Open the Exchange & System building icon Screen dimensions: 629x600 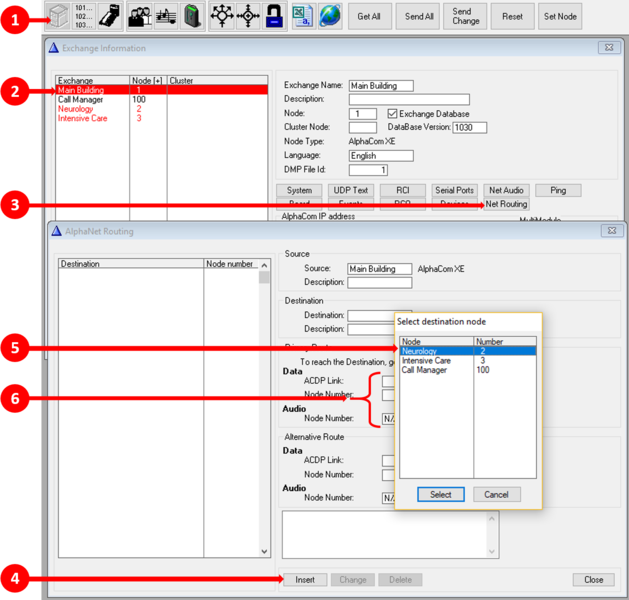coord(59,16)
